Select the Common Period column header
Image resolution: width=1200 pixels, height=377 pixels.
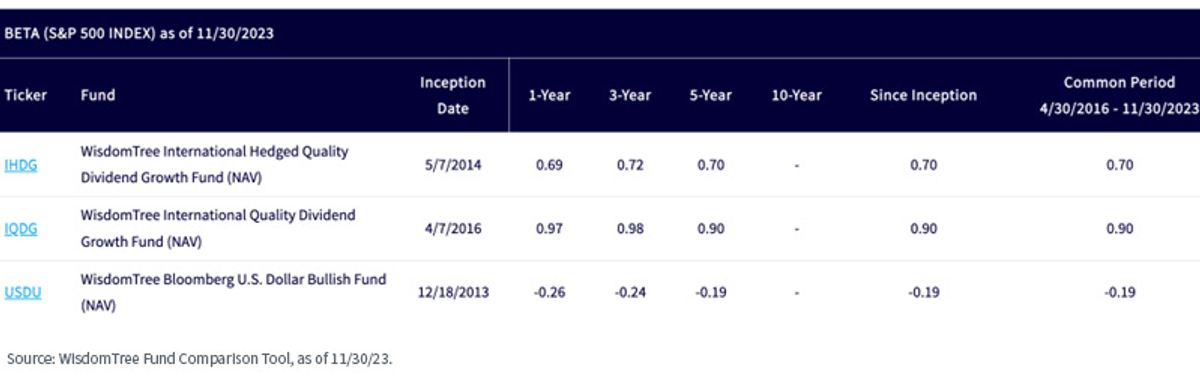(x=1119, y=96)
